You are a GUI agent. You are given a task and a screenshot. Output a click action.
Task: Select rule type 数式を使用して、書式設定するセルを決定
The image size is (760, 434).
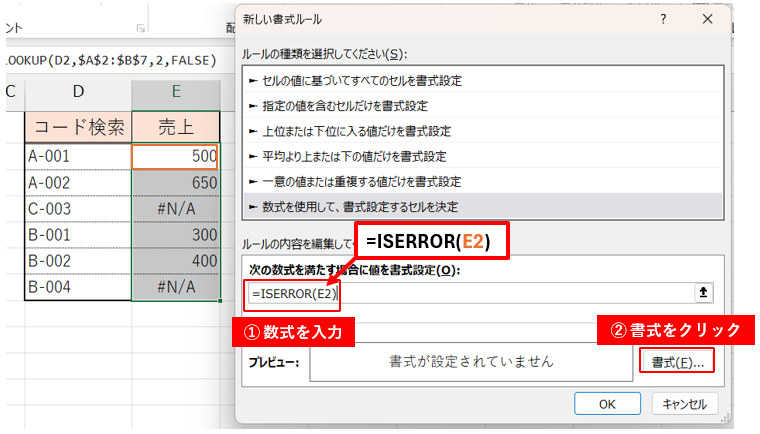482,207
